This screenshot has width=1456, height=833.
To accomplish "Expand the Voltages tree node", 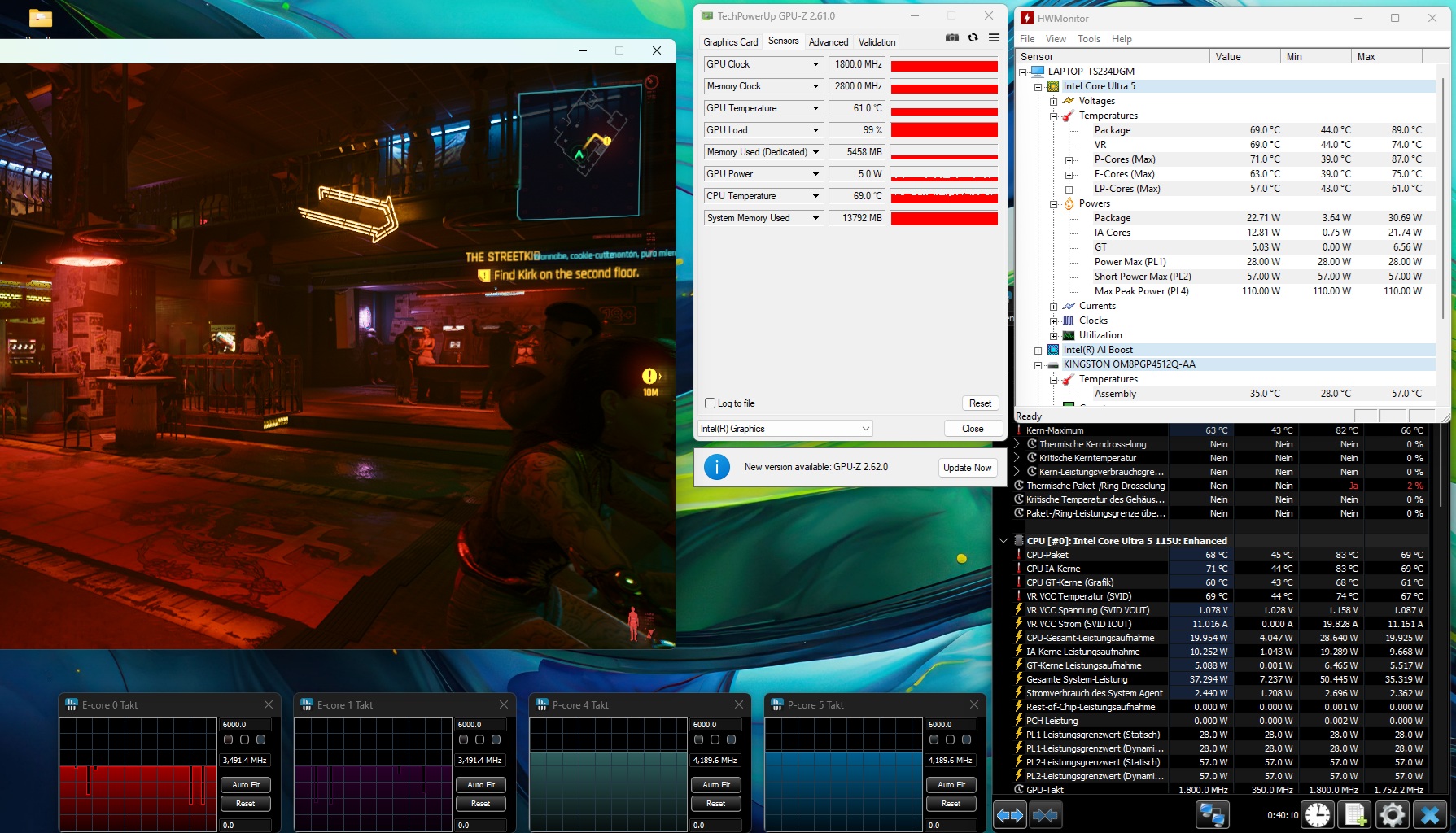I will (x=1053, y=102).
